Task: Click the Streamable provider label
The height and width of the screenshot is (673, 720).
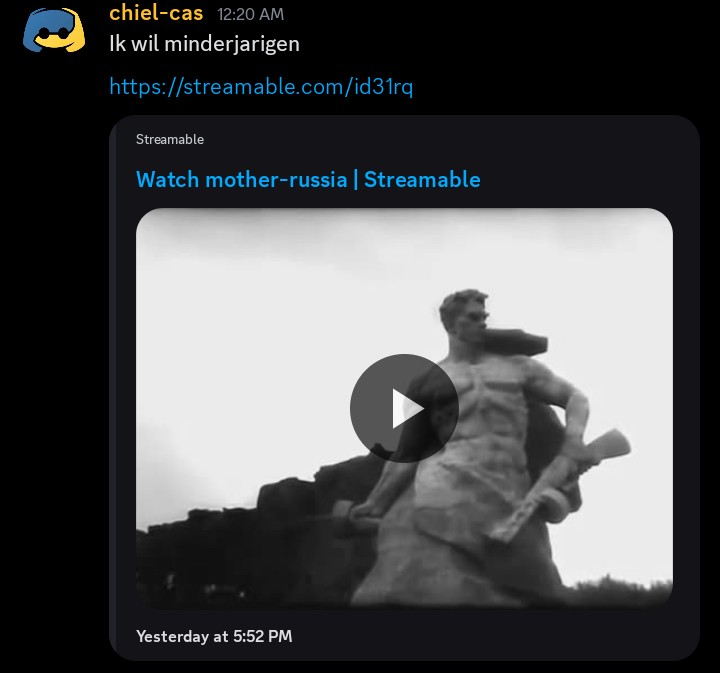Action: tap(170, 140)
